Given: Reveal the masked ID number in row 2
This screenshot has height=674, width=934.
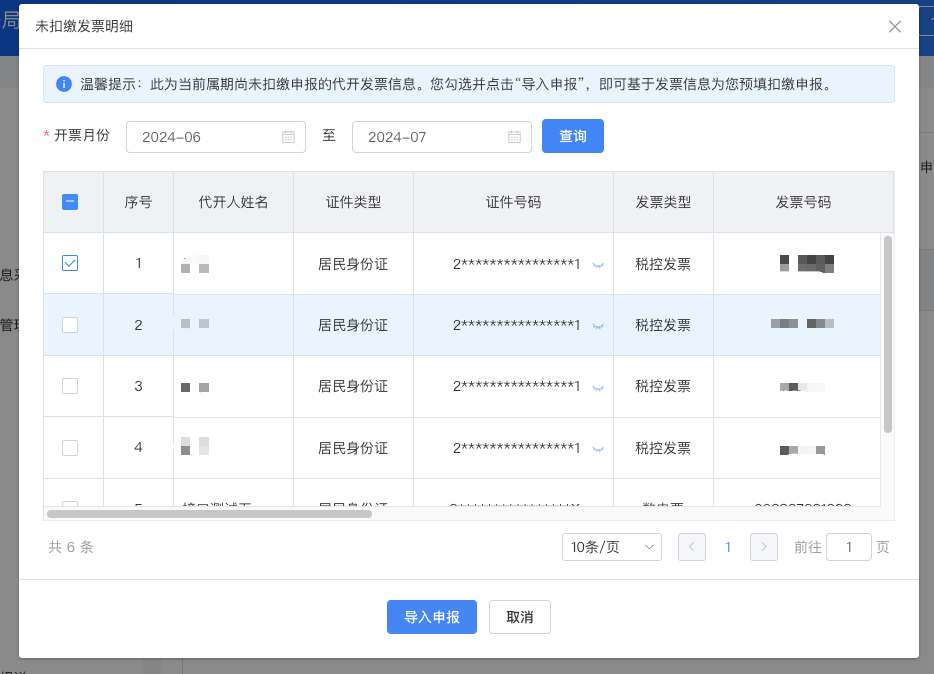Looking at the screenshot, I should tap(598, 326).
